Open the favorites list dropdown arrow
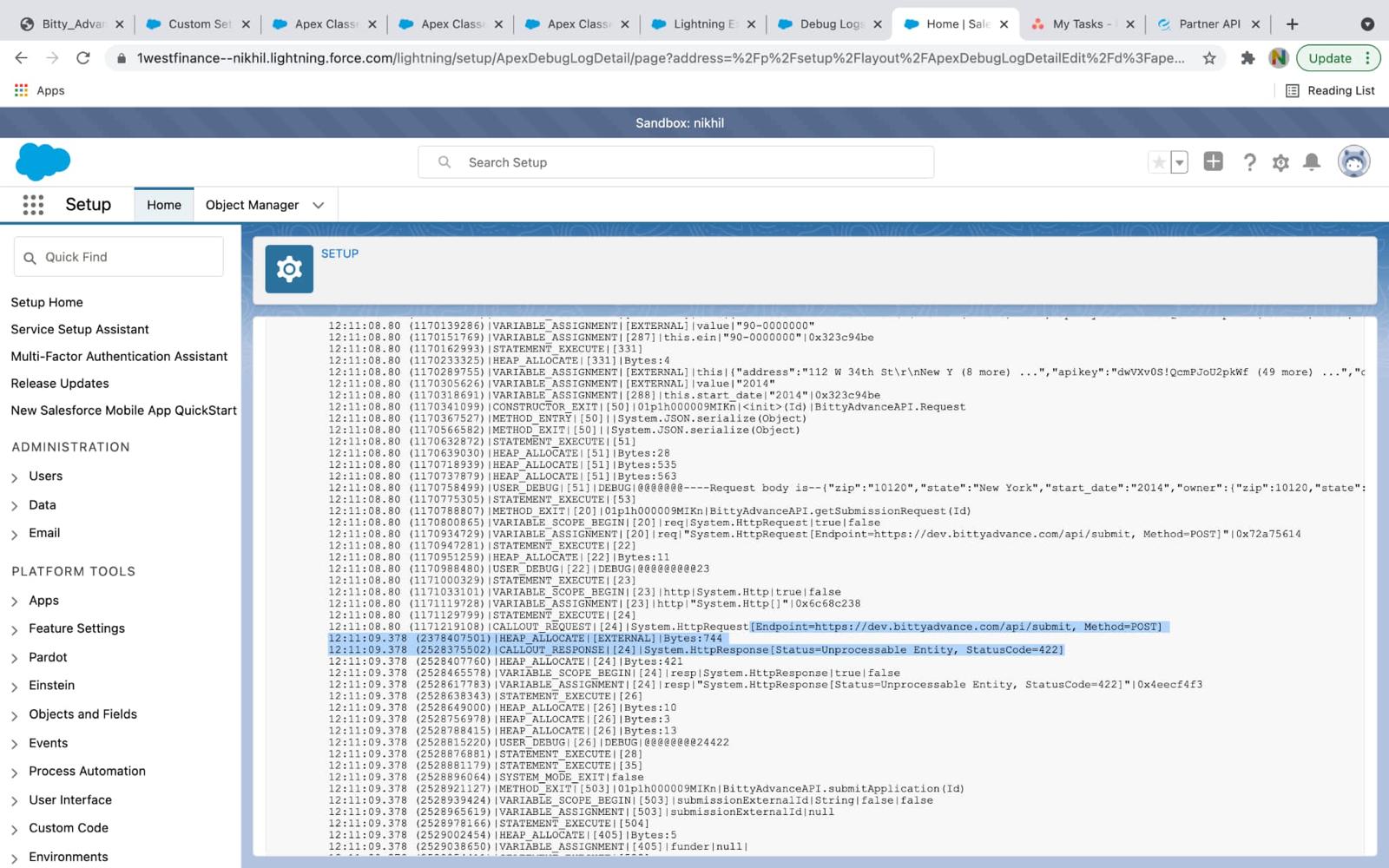Viewport: 1389px width, 868px height. click(x=1179, y=162)
